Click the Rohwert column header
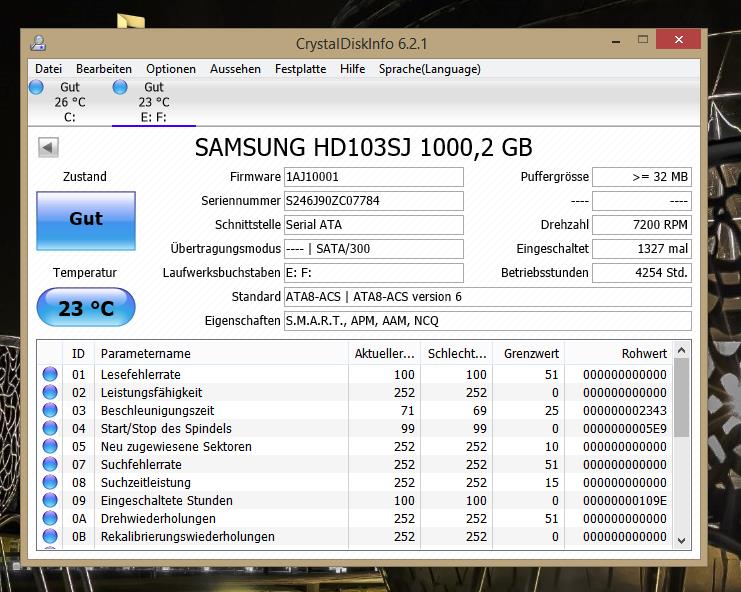This screenshot has height=592, width=741. [618, 353]
